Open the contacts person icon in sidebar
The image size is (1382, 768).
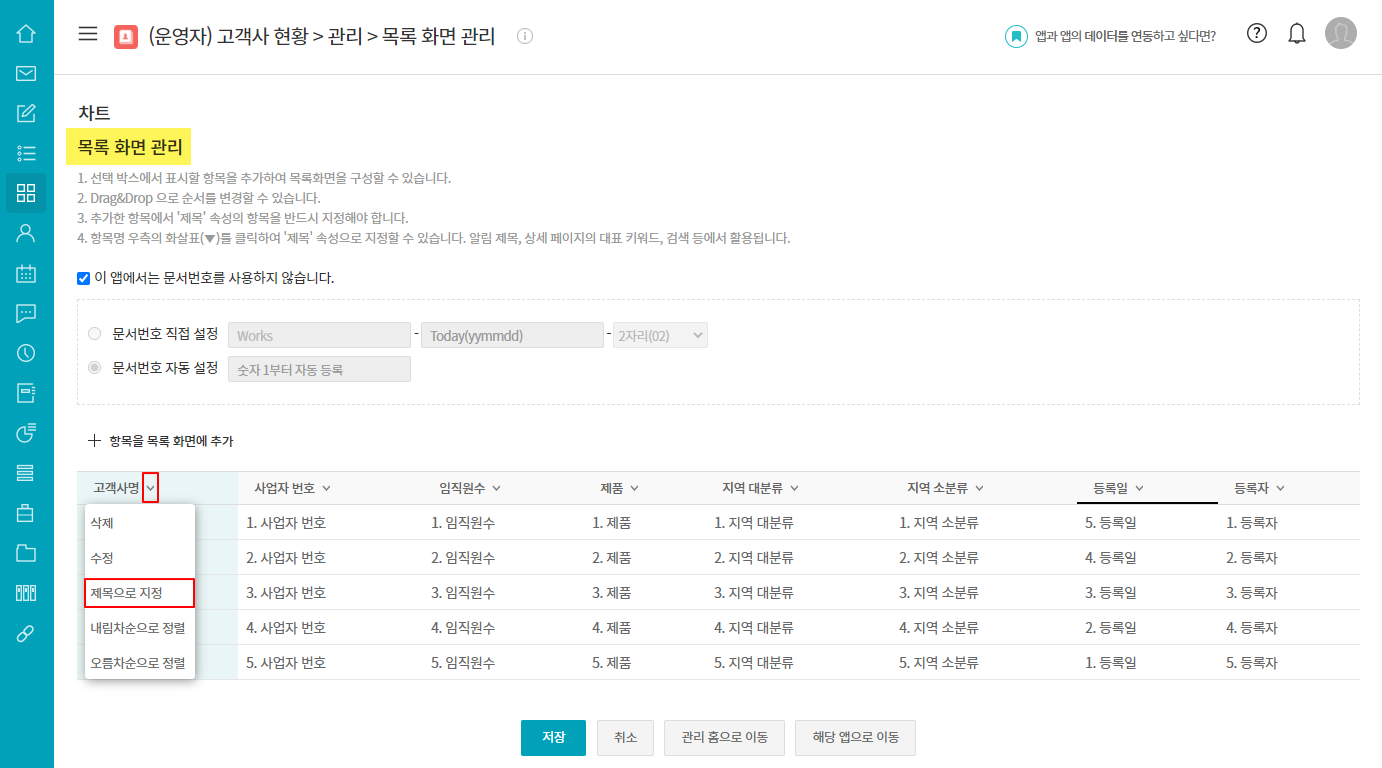(x=26, y=233)
